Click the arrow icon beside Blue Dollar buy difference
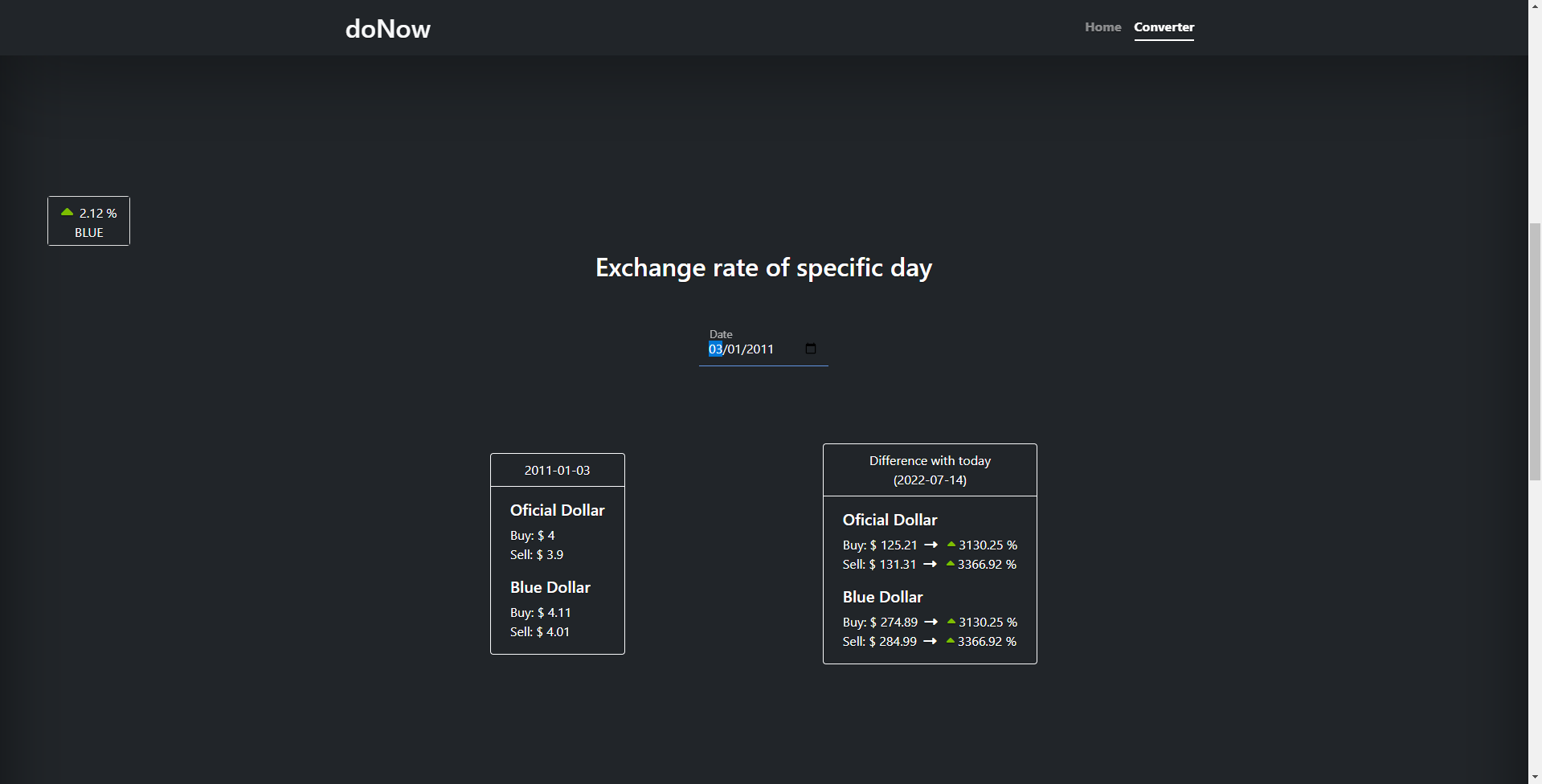 click(931, 622)
